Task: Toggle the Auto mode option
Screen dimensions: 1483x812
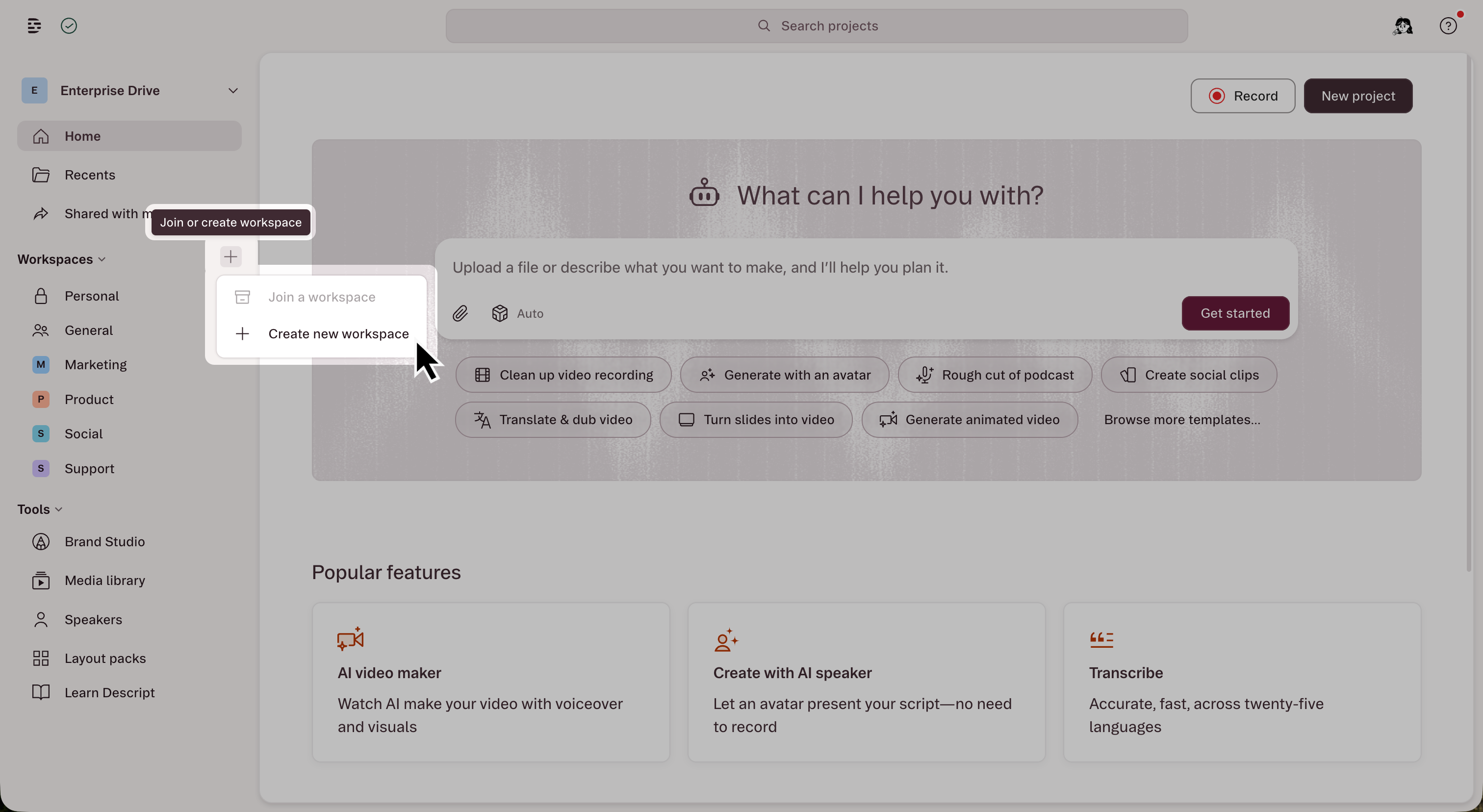Action: coord(517,313)
